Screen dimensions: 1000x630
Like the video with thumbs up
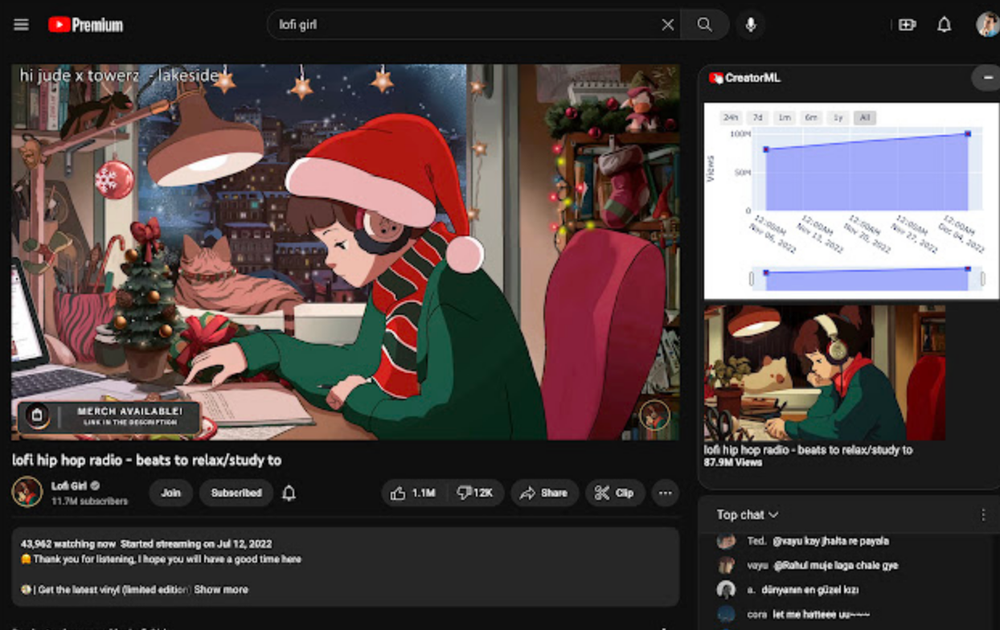point(413,493)
